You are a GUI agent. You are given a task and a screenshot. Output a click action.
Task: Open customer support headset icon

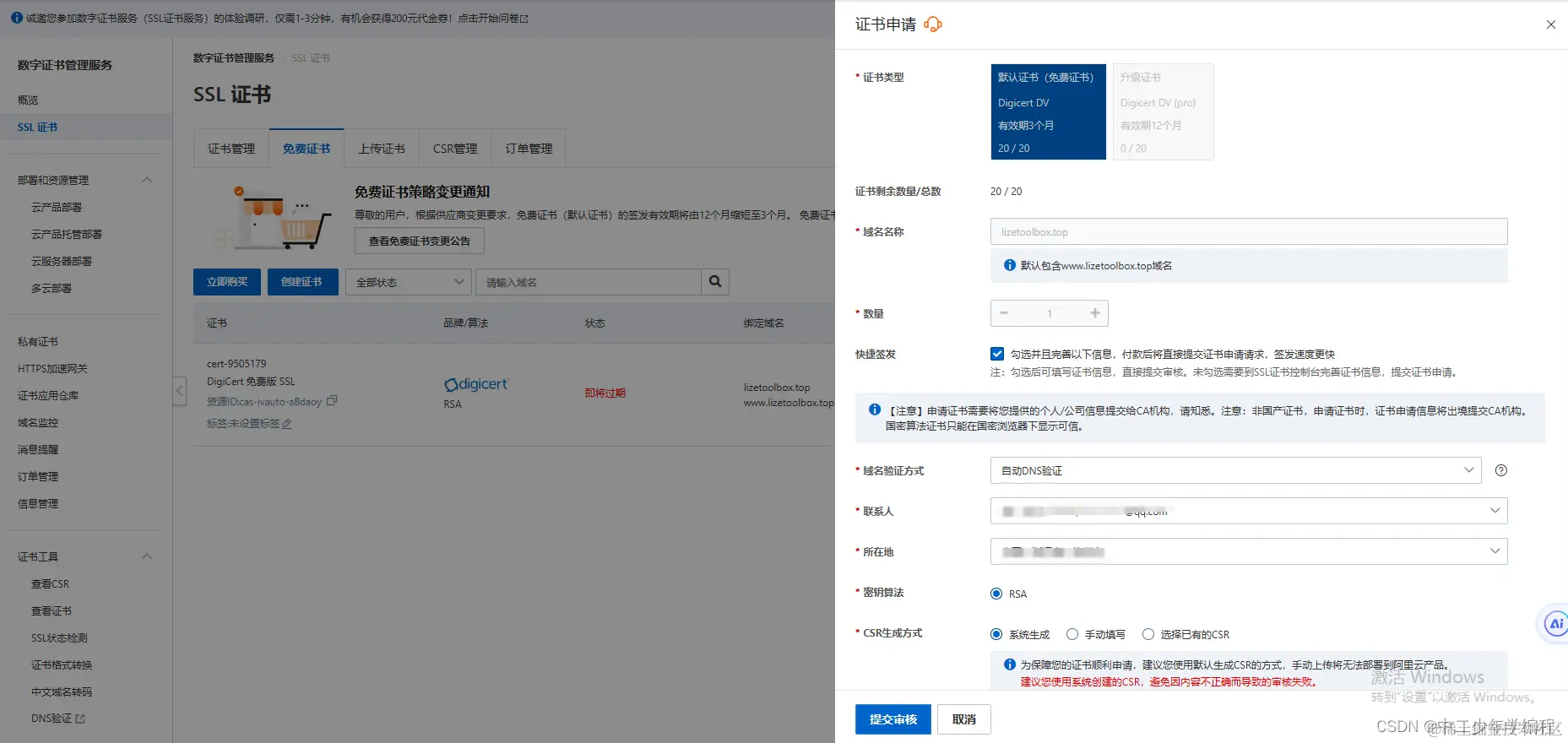tap(933, 24)
